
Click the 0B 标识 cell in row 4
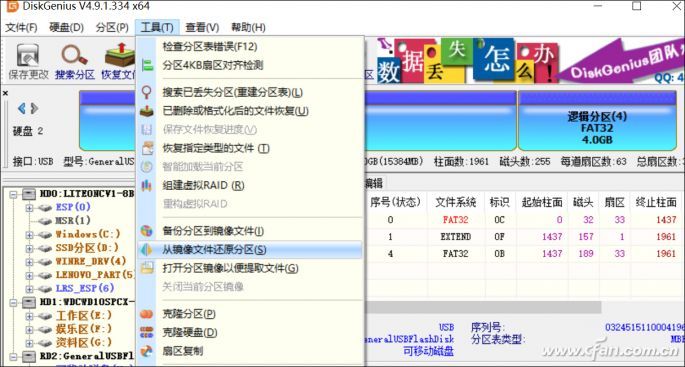point(499,253)
